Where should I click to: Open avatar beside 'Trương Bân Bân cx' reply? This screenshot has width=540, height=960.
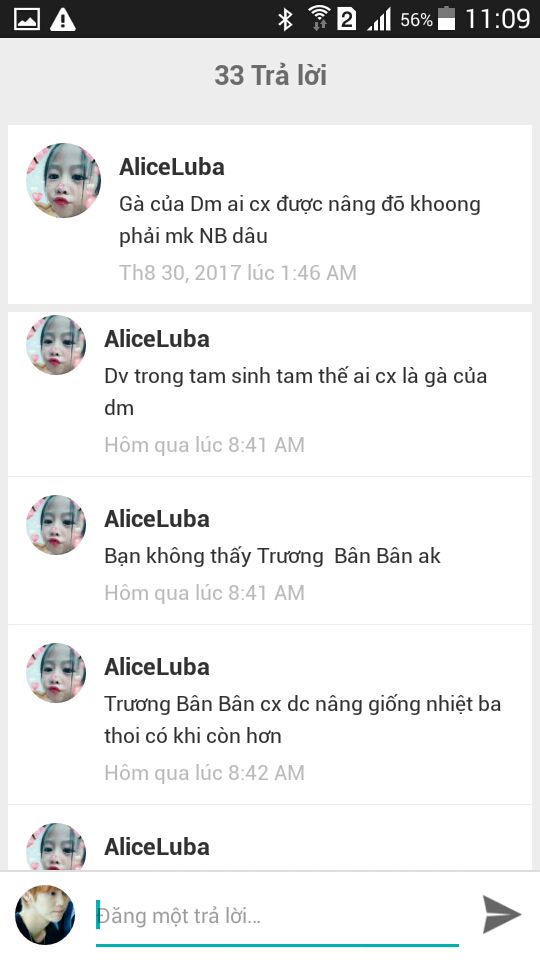56,673
